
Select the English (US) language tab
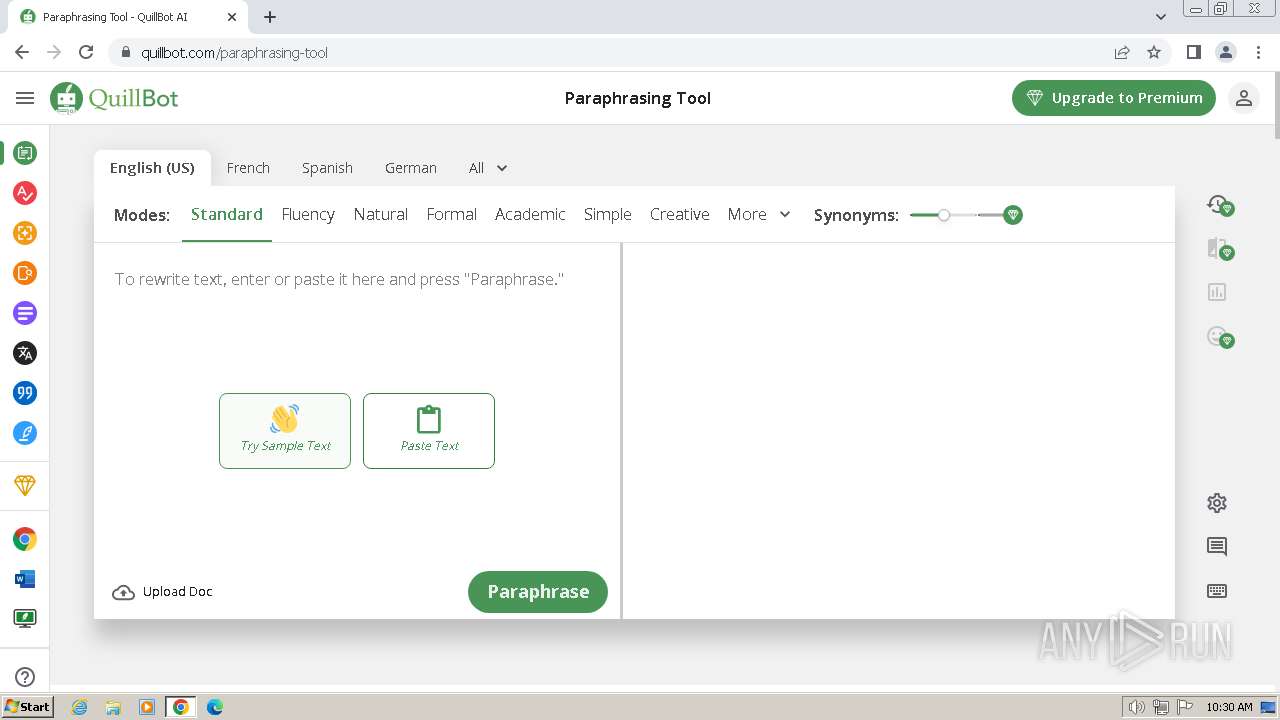(152, 168)
